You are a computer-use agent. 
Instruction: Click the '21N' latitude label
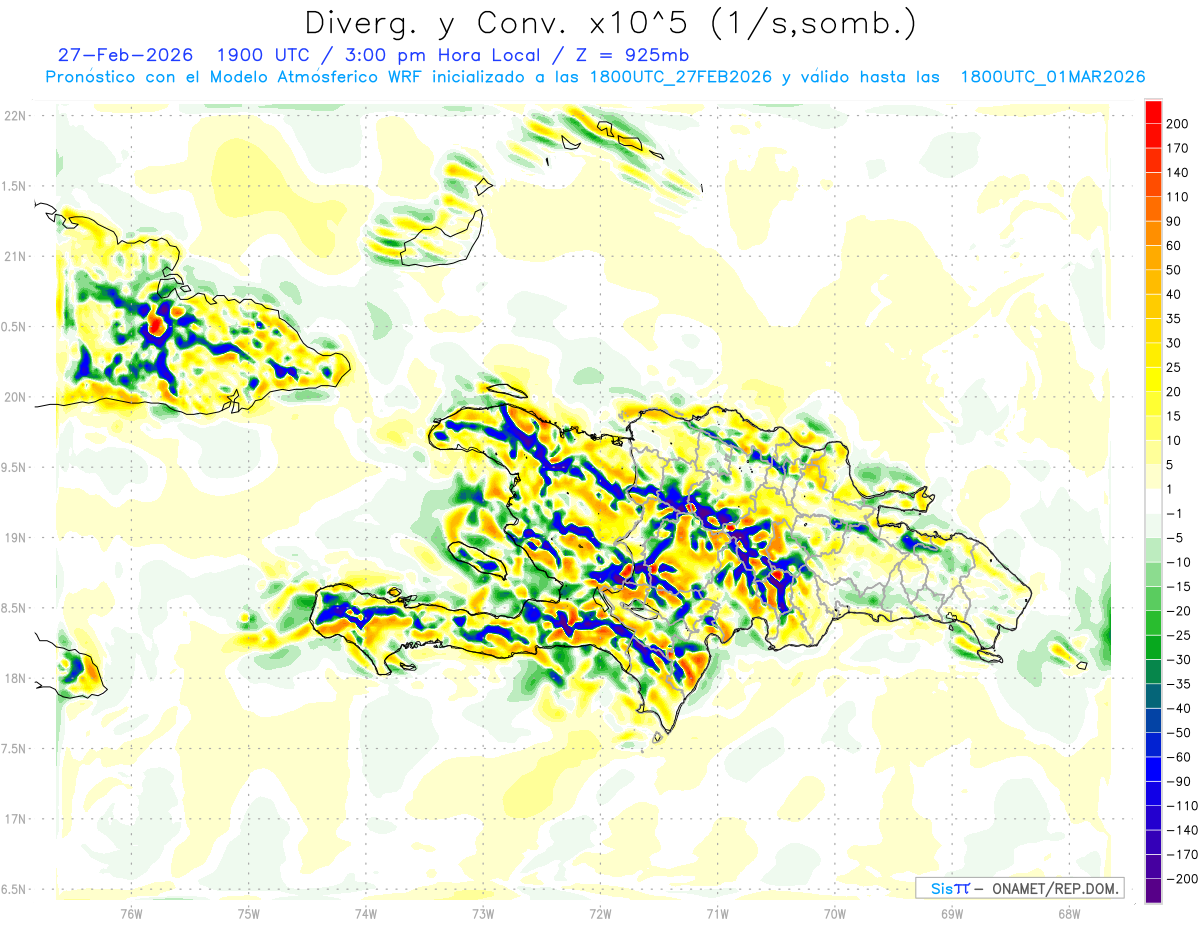pos(15,256)
